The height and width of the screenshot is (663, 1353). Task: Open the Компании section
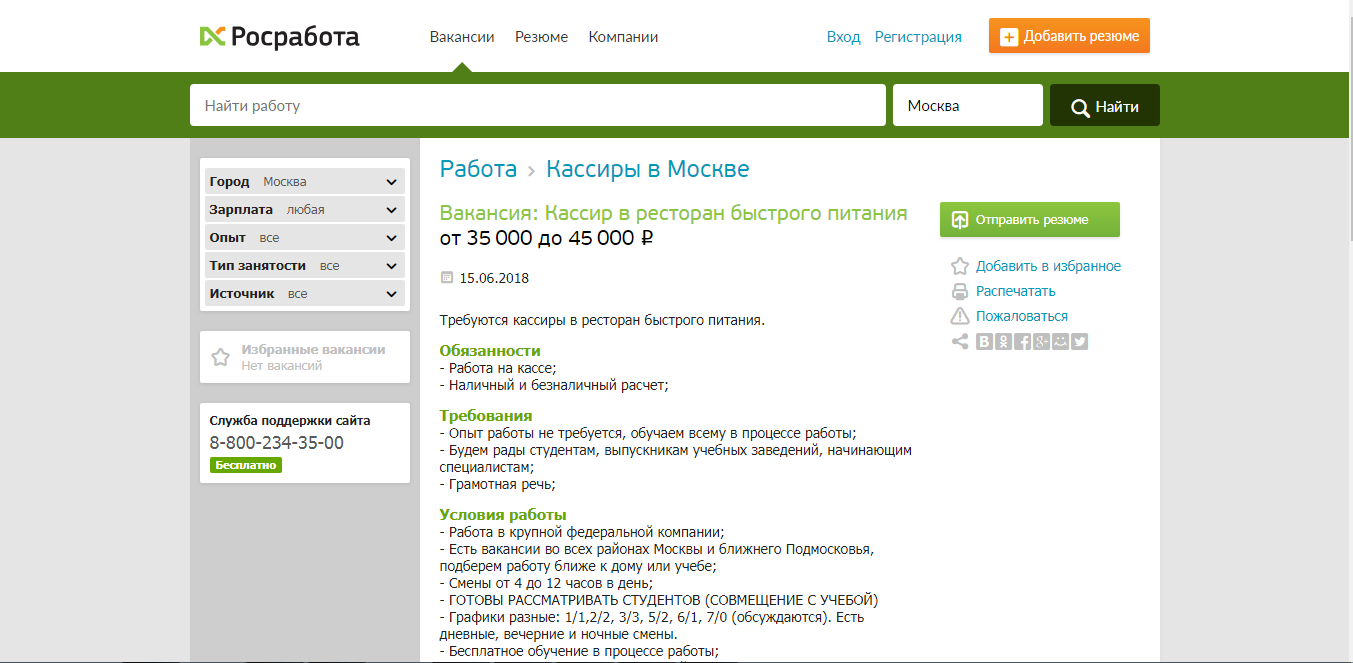[x=622, y=36]
